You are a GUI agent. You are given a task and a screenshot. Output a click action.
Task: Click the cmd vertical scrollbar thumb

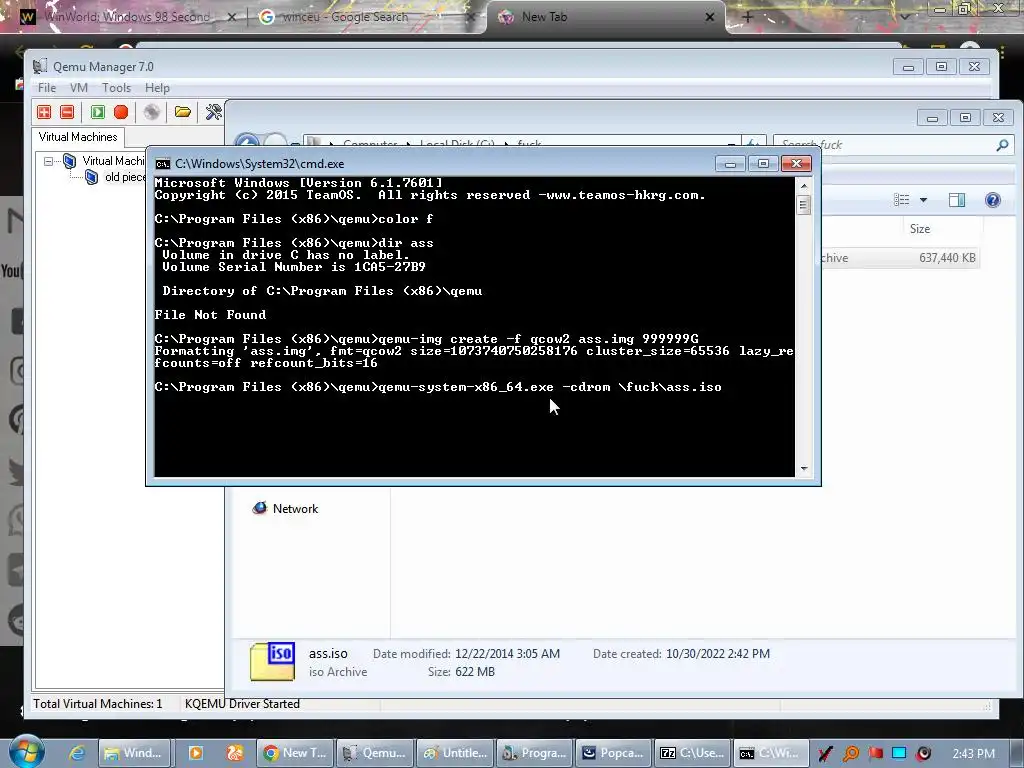point(804,205)
